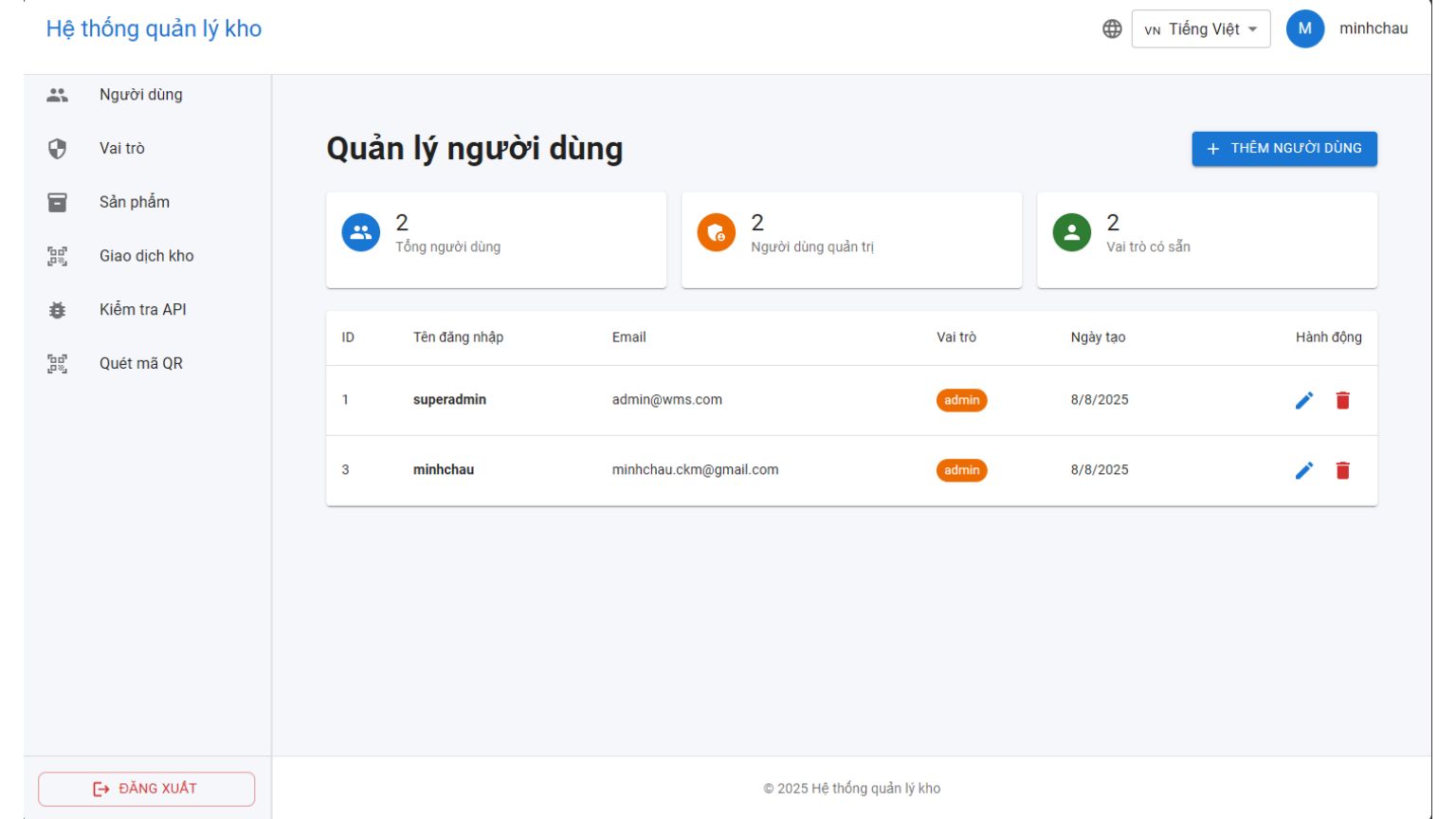Select the Kiểm tra API bug icon
1456x819 pixels.
pos(57,309)
